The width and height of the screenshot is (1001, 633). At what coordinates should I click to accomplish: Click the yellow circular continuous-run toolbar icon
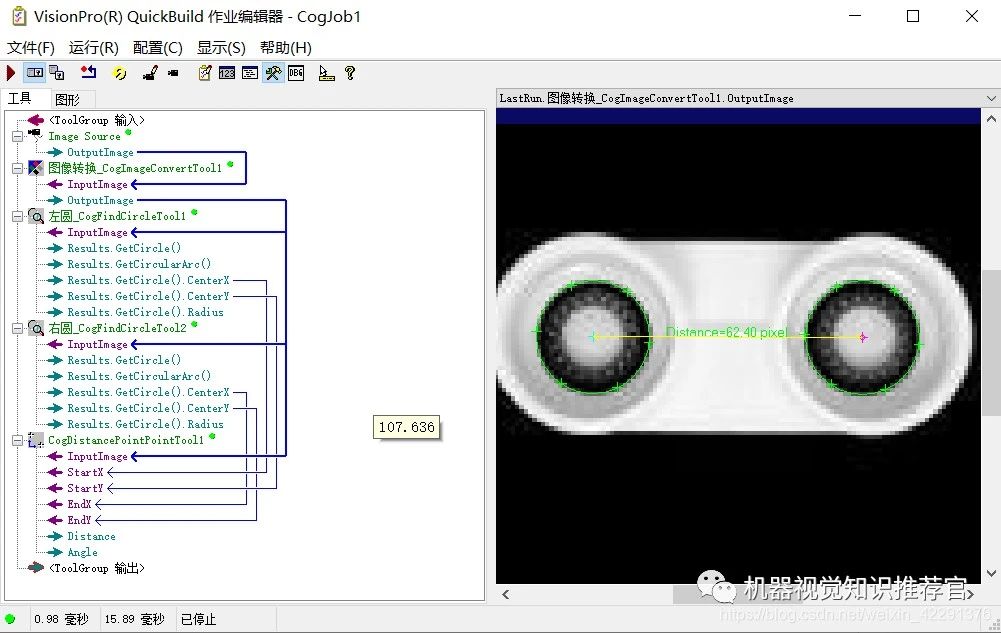pyautogui.click(x=119, y=73)
